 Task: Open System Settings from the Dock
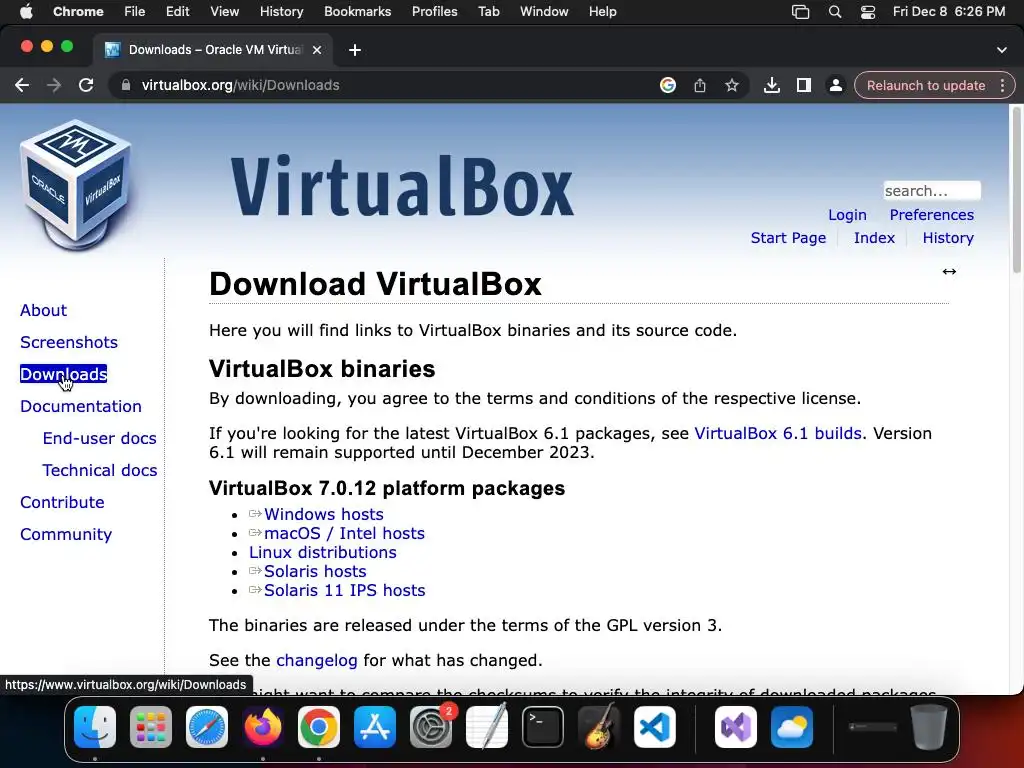[x=431, y=726]
